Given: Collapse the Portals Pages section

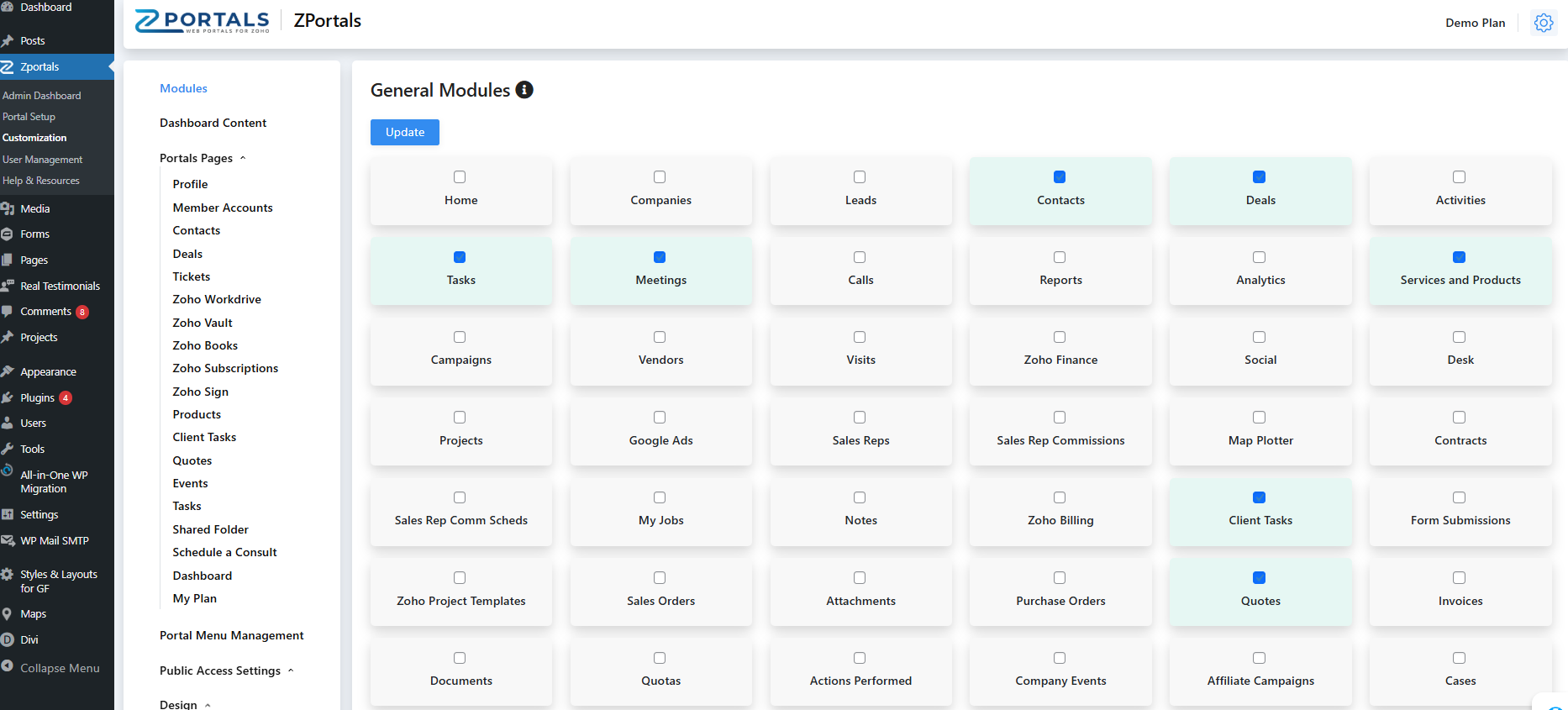Looking at the screenshot, I should pyautogui.click(x=243, y=158).
